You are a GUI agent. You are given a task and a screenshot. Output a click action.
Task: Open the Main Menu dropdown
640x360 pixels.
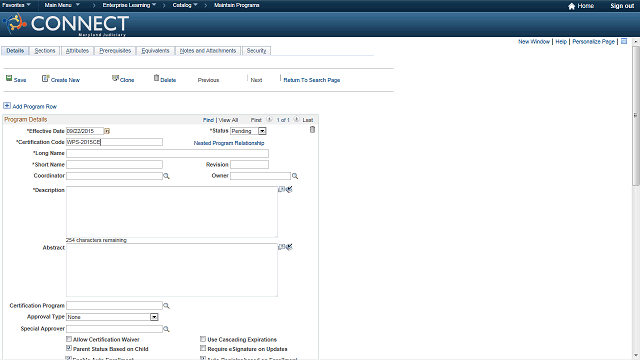coord(62,5)
